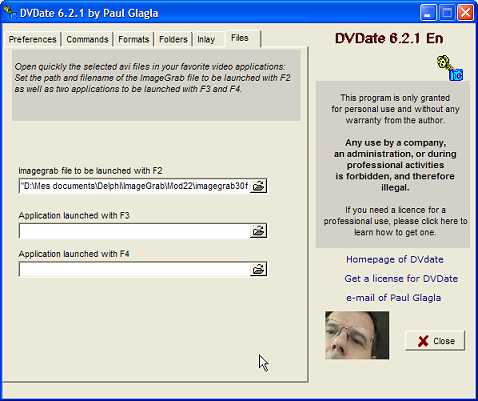The height and width of the screenshot is (401, 478).
Task: Select the Files tab
Action: coord(240,38)
